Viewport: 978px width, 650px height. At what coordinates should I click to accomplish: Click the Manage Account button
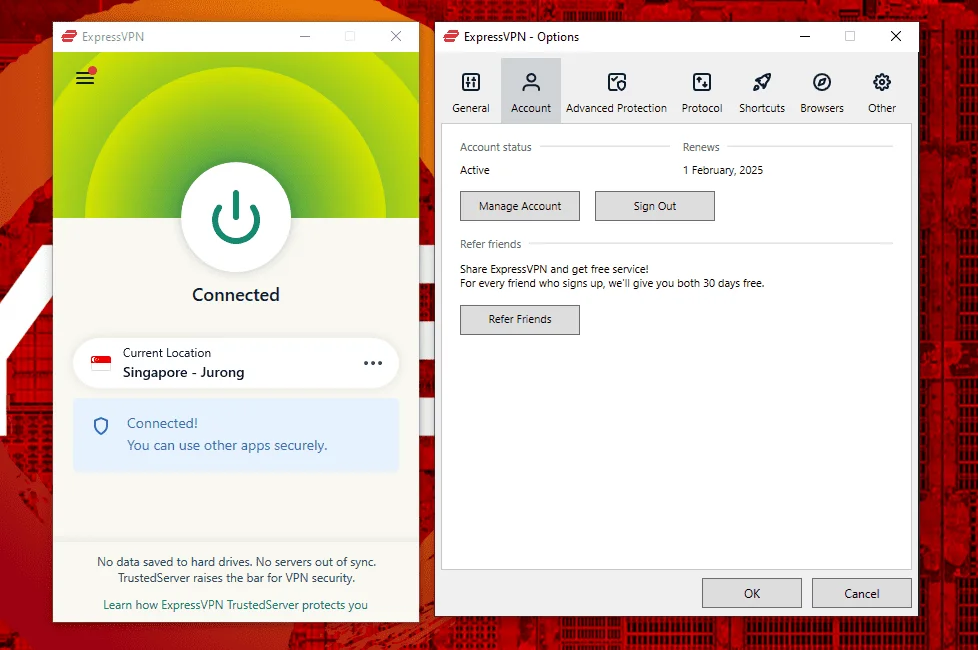click(x=520, y=206)
